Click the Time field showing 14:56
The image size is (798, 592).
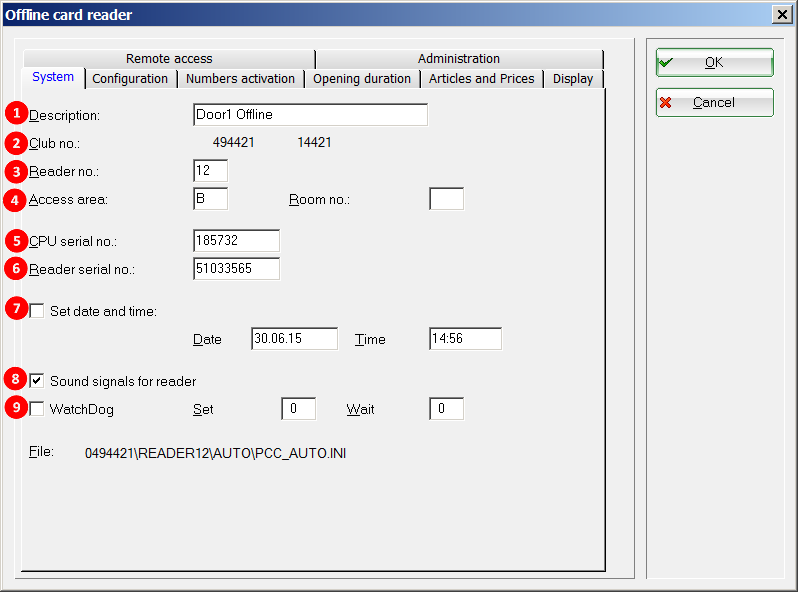point(465,339)
